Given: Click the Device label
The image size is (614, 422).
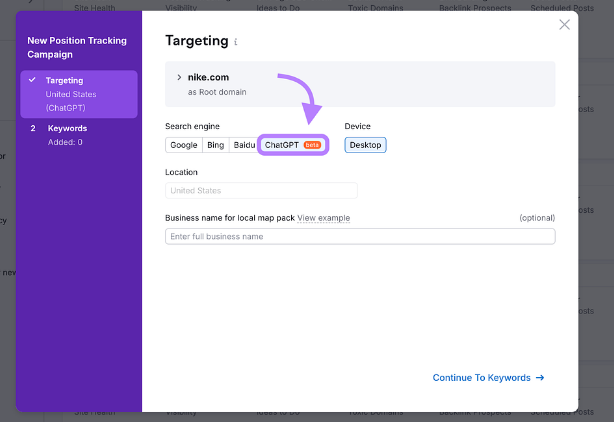Looking at the screenshot, I should pos(358,126).
